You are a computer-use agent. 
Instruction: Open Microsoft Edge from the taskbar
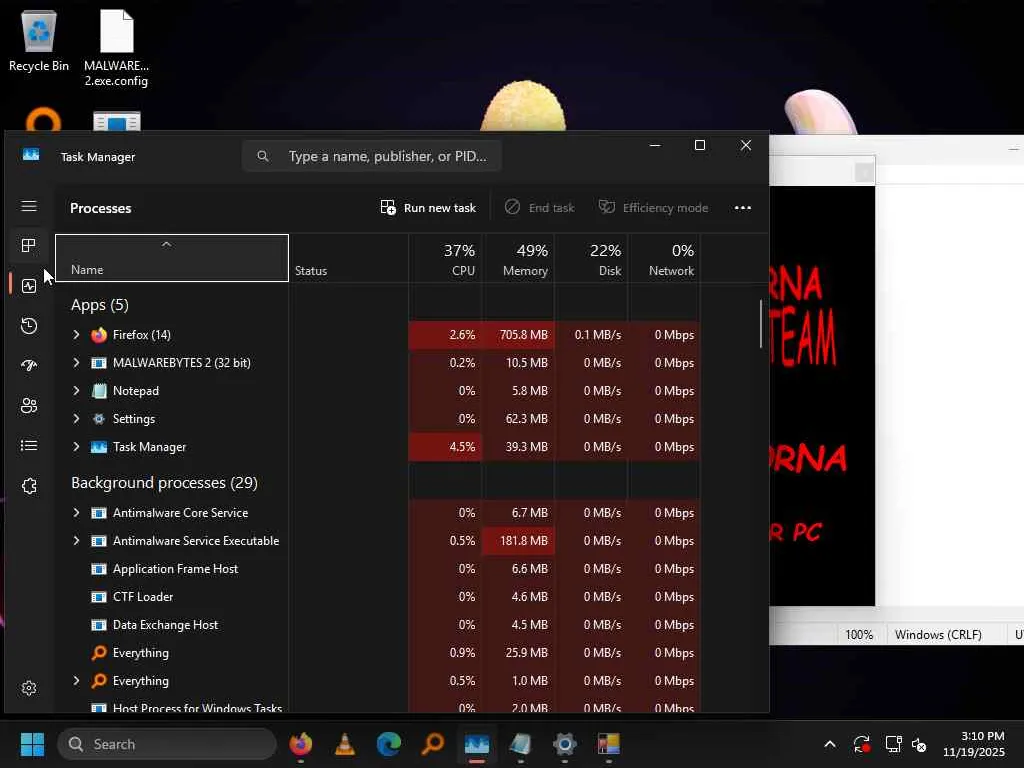(389, 744)
